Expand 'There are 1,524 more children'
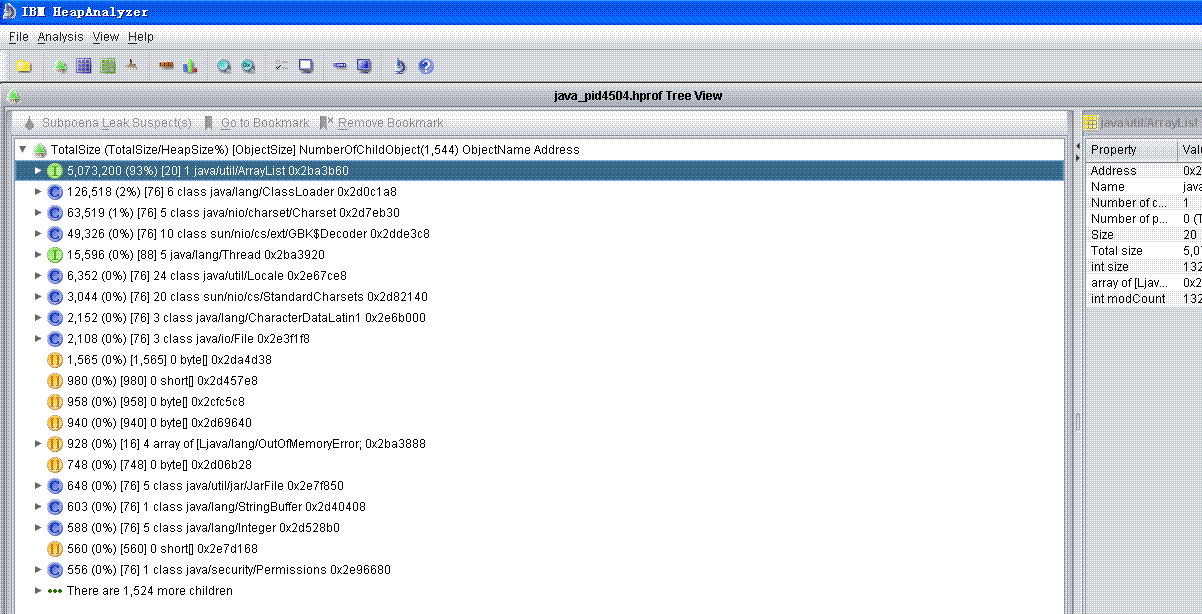Screen dimensions: 1202x614 pos(38,591)
